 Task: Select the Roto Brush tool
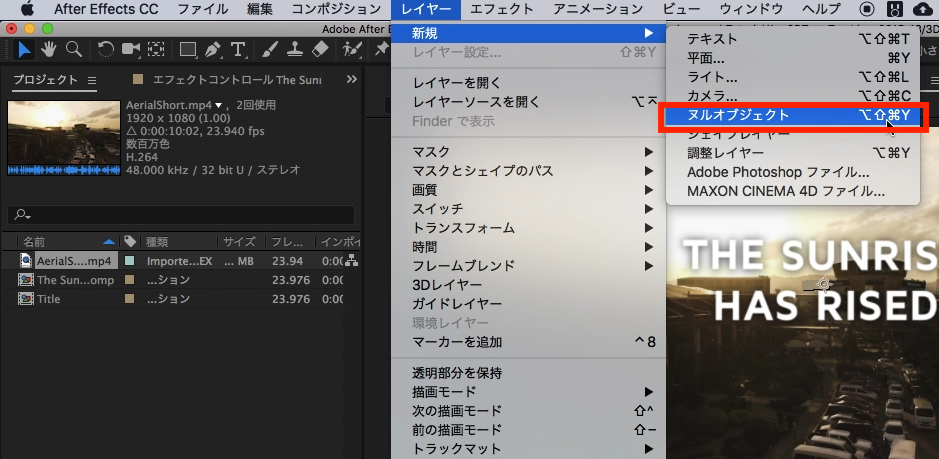point(352,50)
